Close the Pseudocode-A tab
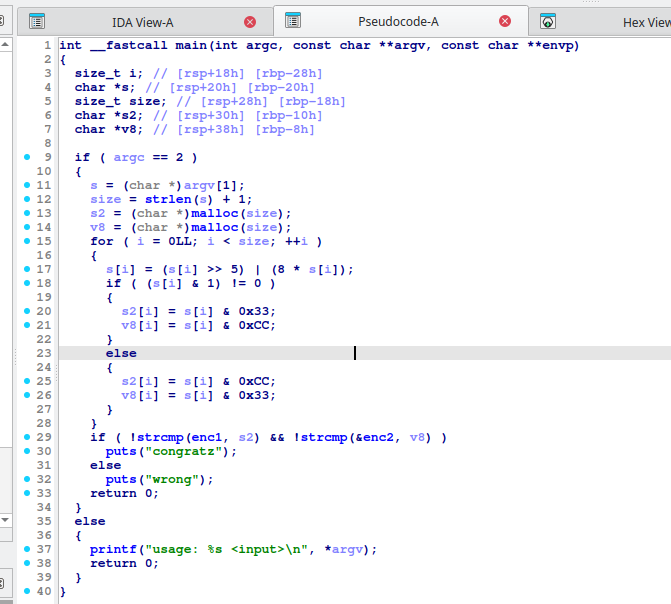This screenshot has height=604, width=671. pos(506,21)
